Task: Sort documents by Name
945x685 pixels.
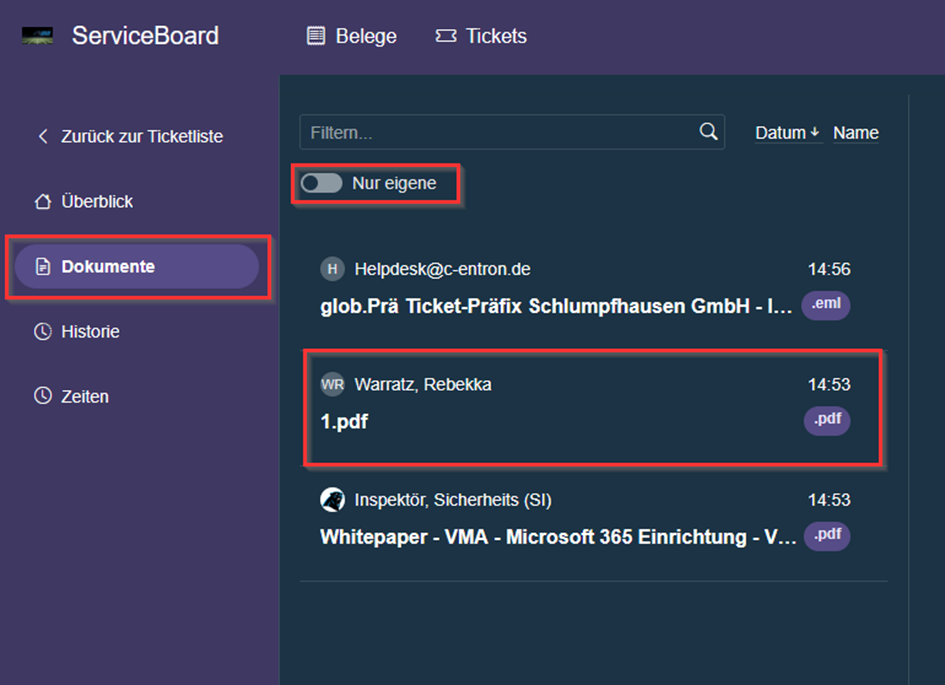Action: coord(855,133)
